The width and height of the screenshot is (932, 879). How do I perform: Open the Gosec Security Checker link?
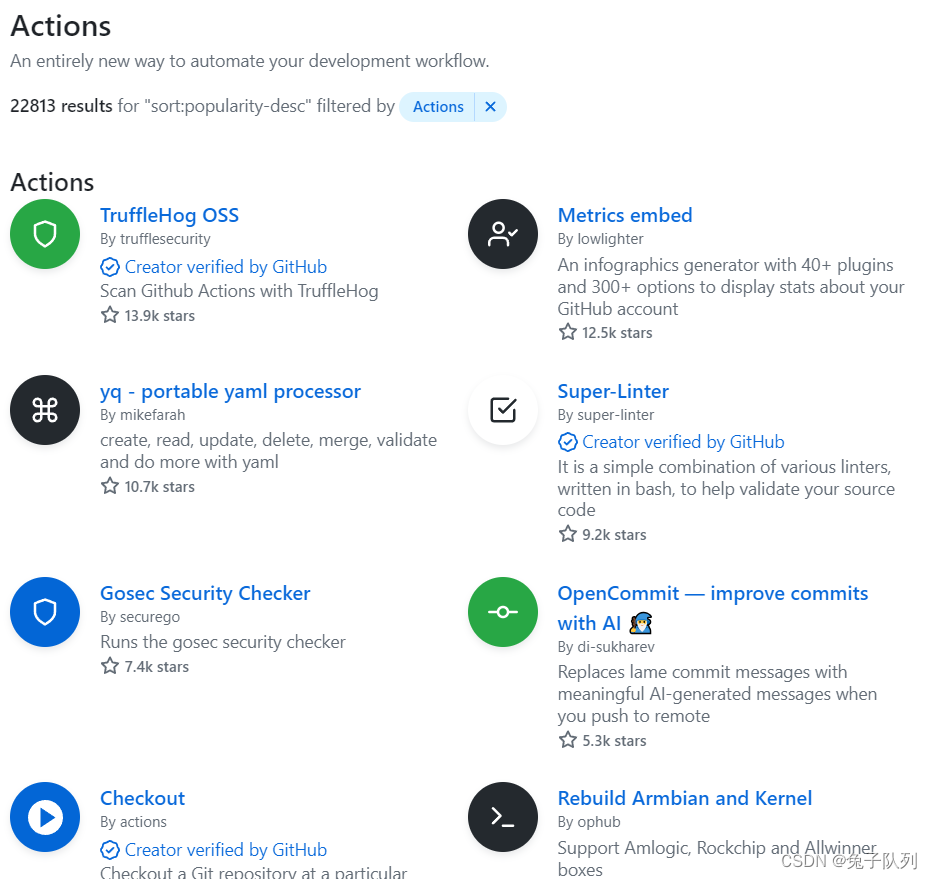[x=205, y=593]
